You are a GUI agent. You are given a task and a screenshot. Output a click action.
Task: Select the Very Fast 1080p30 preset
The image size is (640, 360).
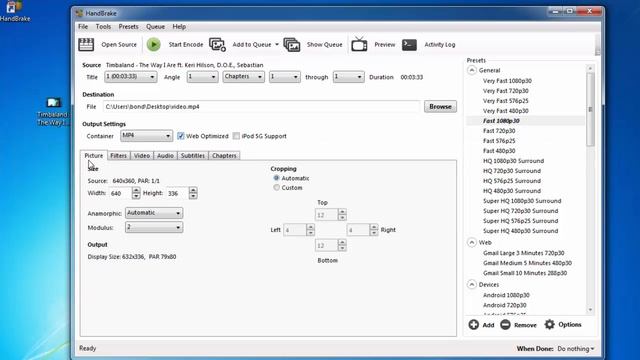[507, 81]
